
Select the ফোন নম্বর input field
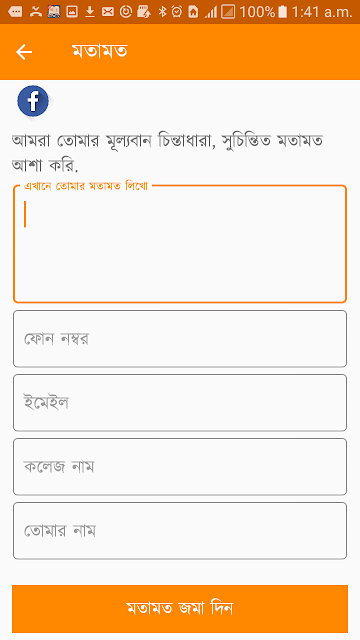coord(180,339)
